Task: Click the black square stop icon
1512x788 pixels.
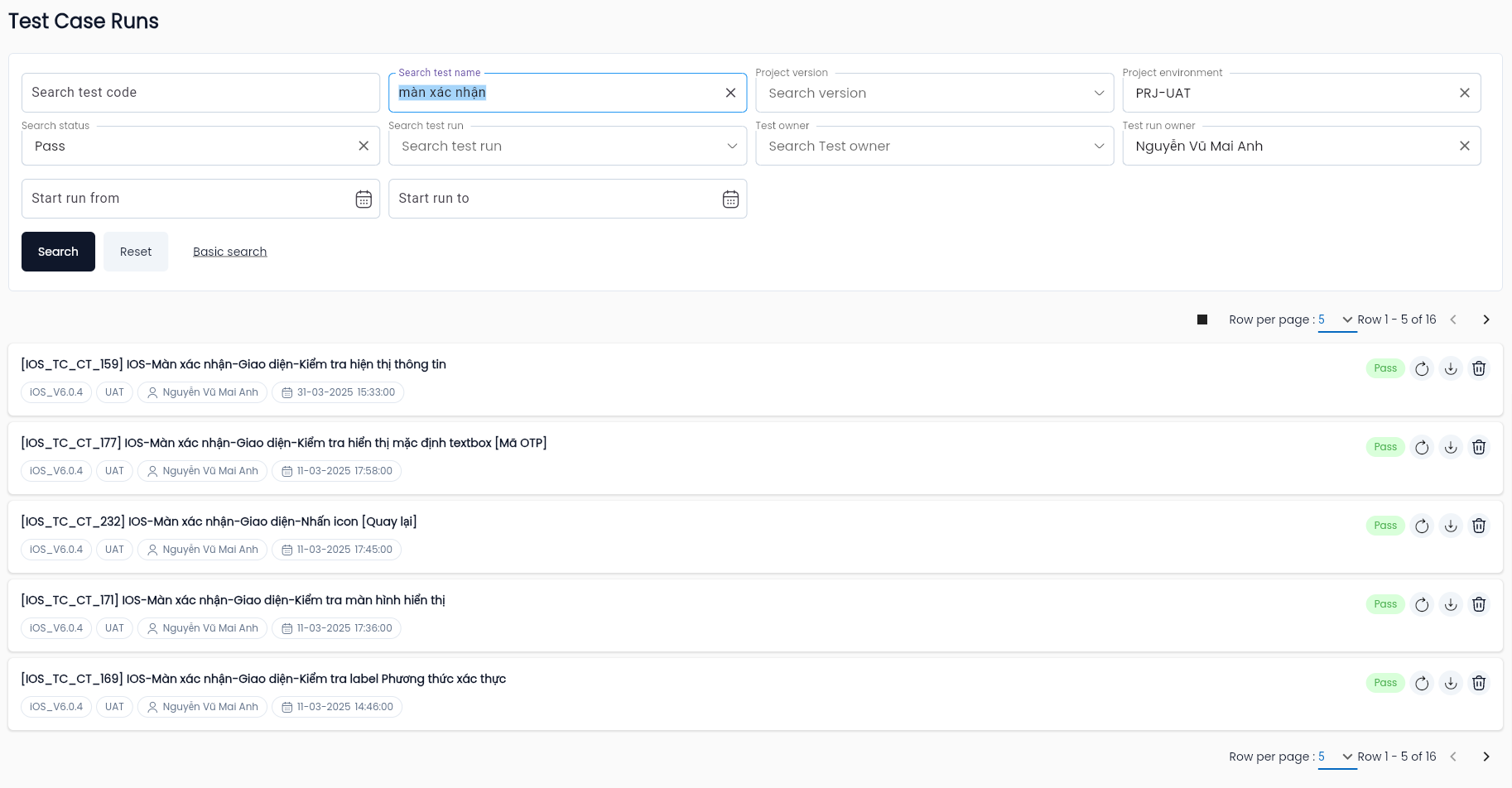Action: tap(1202, 320)
